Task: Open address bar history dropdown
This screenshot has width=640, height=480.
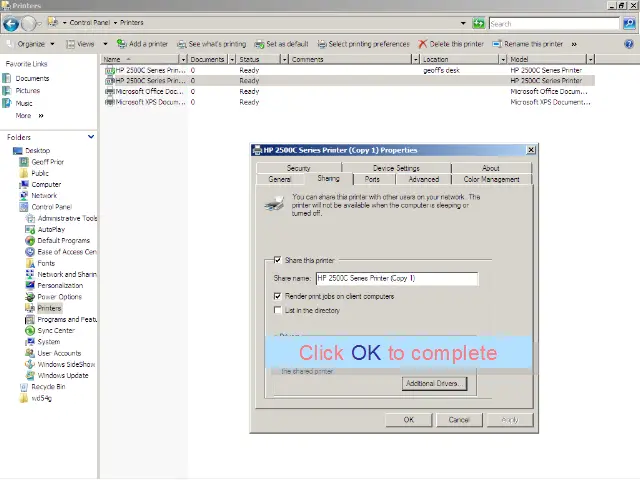Action: click(x=463, y=23)
